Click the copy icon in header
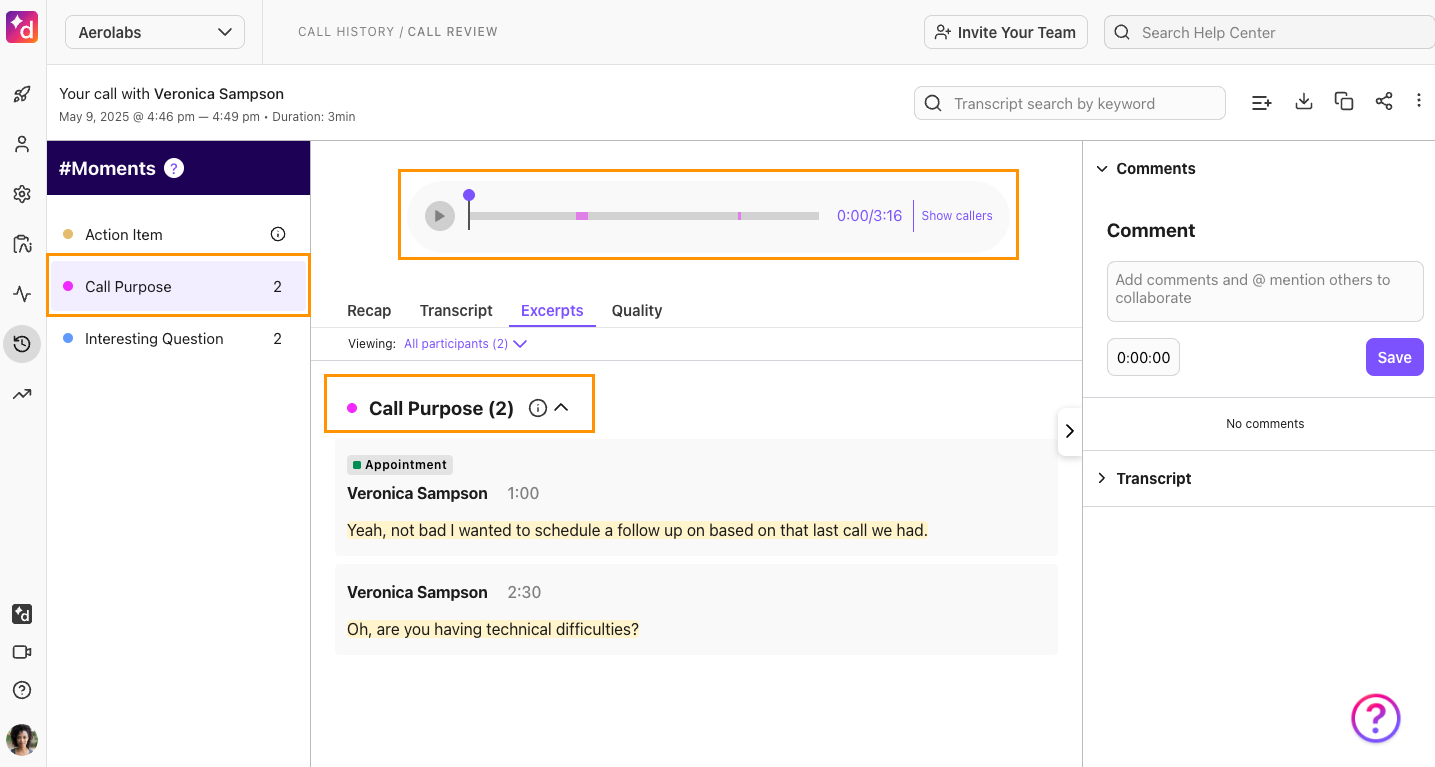The width and height of the screenshot is (1435, 767). click(1344, 101)
